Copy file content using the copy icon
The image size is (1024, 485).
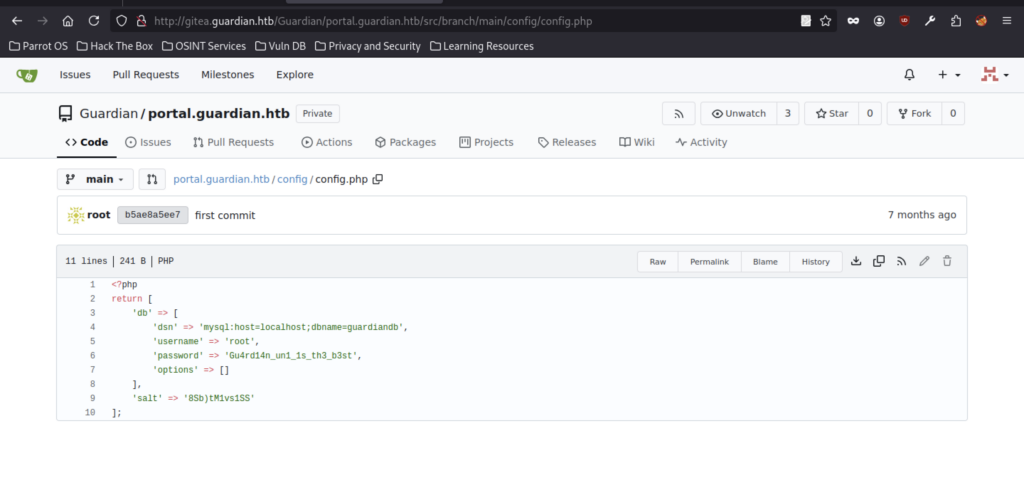coord(879,261)
